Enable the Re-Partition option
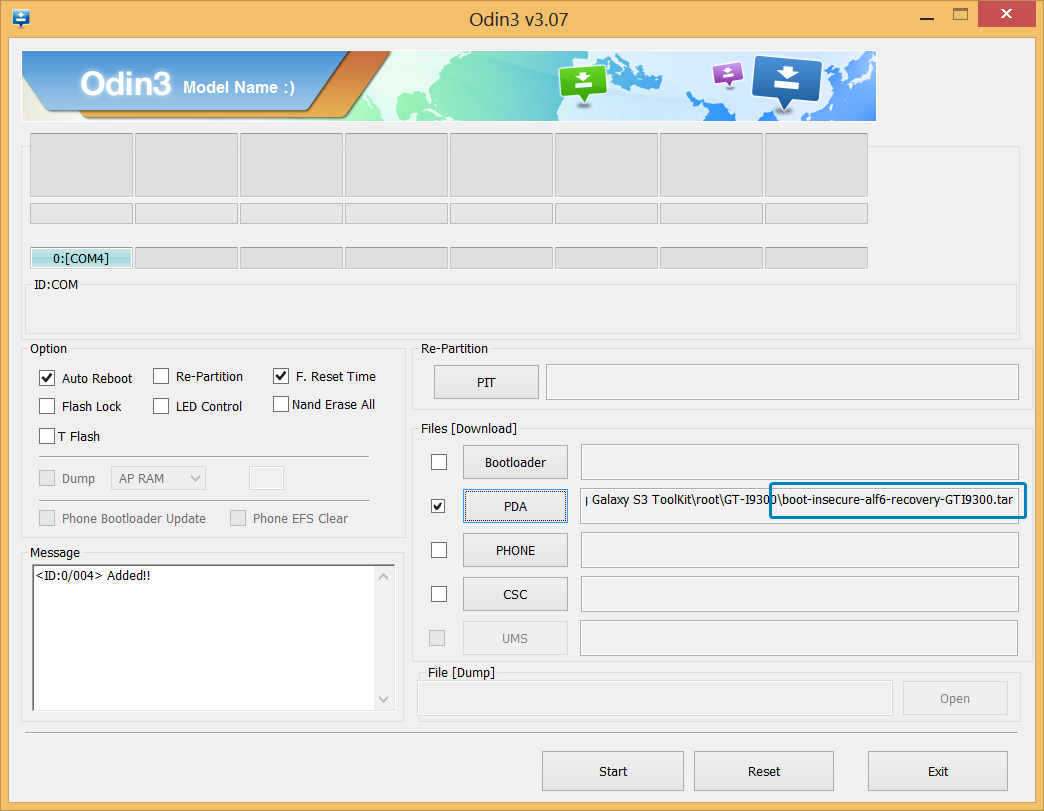Screen dimensions: 1044x811 click(161, 376)
